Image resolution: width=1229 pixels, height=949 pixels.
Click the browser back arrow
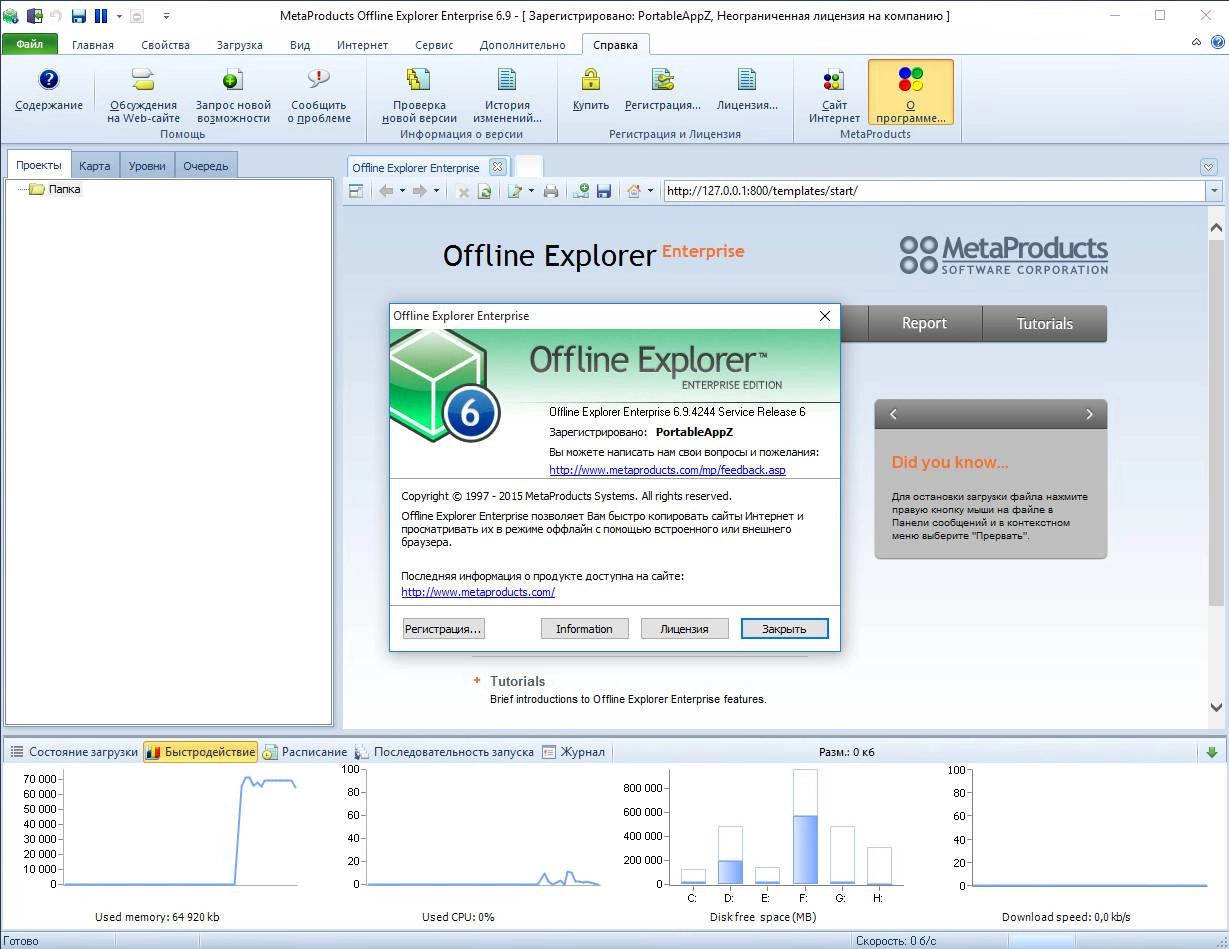(386, 191)
